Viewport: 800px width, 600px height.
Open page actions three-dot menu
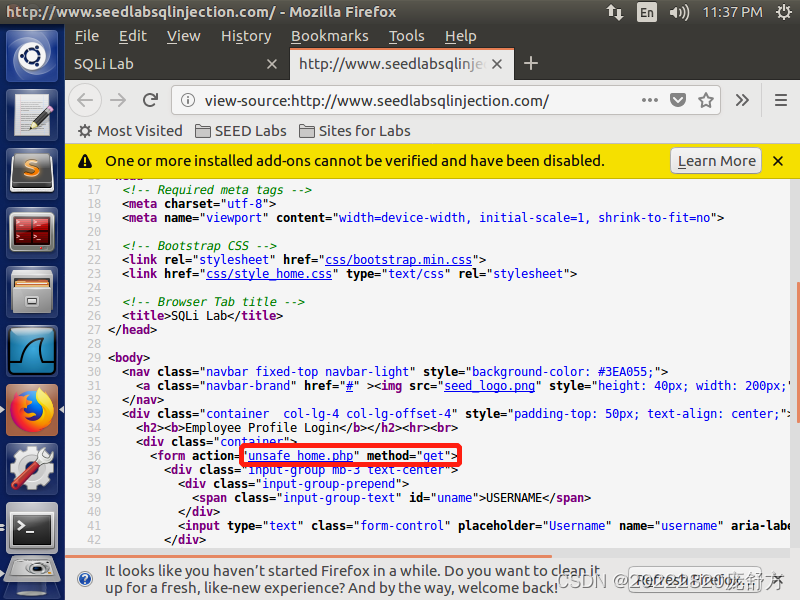click(649, 100)
